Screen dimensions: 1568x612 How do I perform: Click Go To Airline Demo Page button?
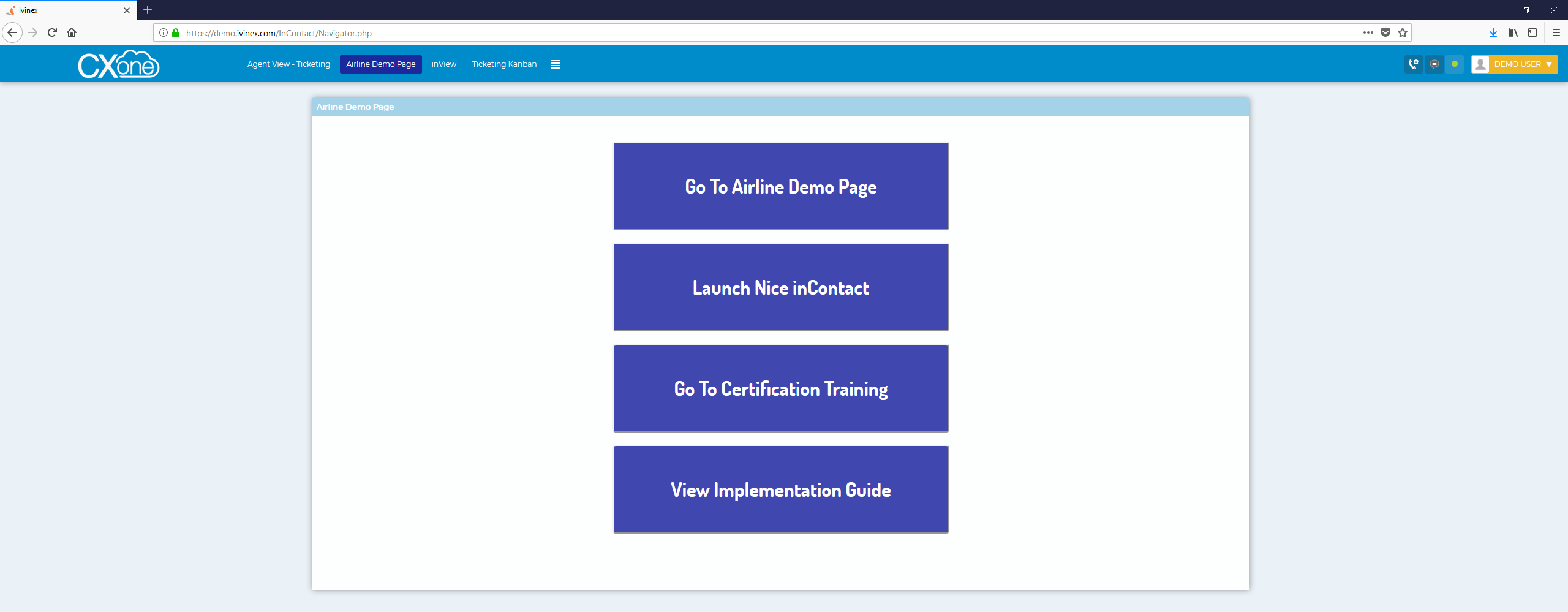[781, 186]
